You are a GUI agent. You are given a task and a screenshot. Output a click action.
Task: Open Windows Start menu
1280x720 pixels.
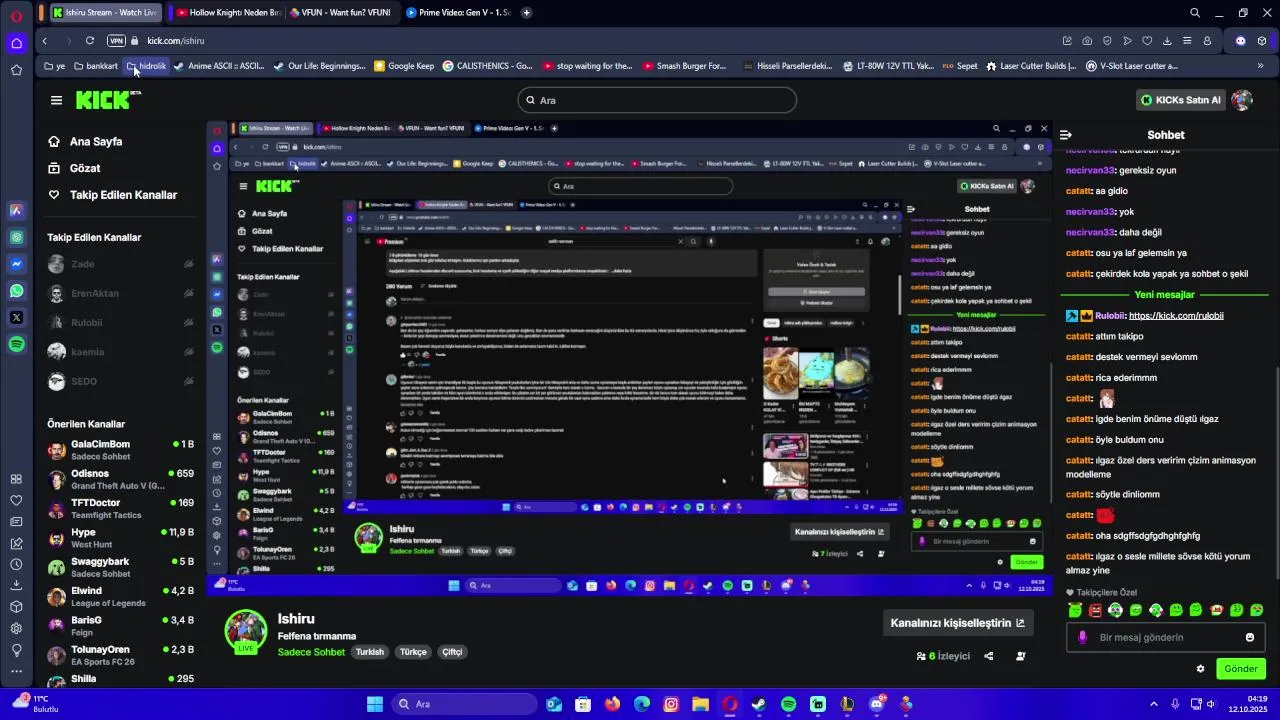[375, 704]
